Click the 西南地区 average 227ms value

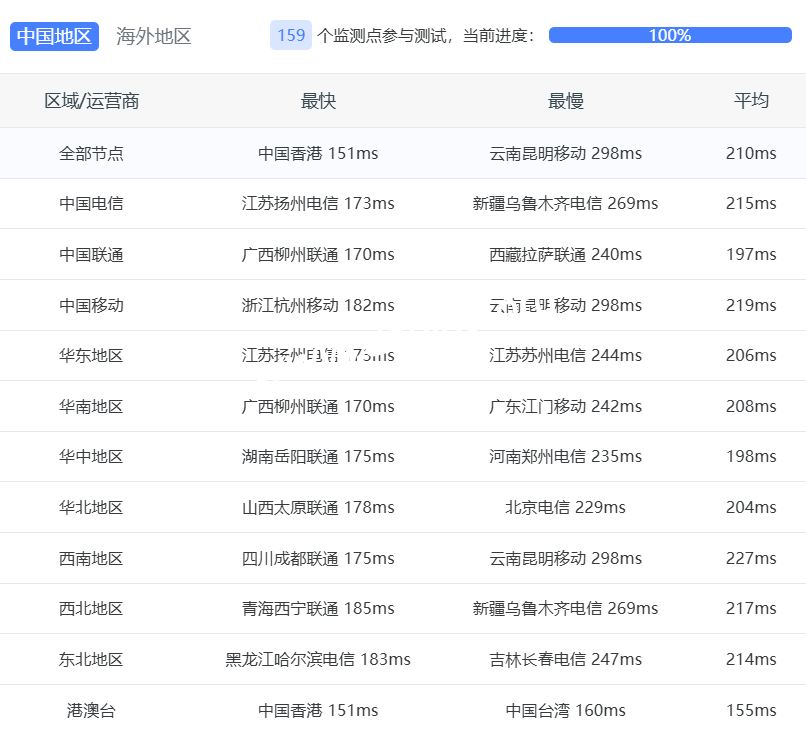(x=751, y=558)
